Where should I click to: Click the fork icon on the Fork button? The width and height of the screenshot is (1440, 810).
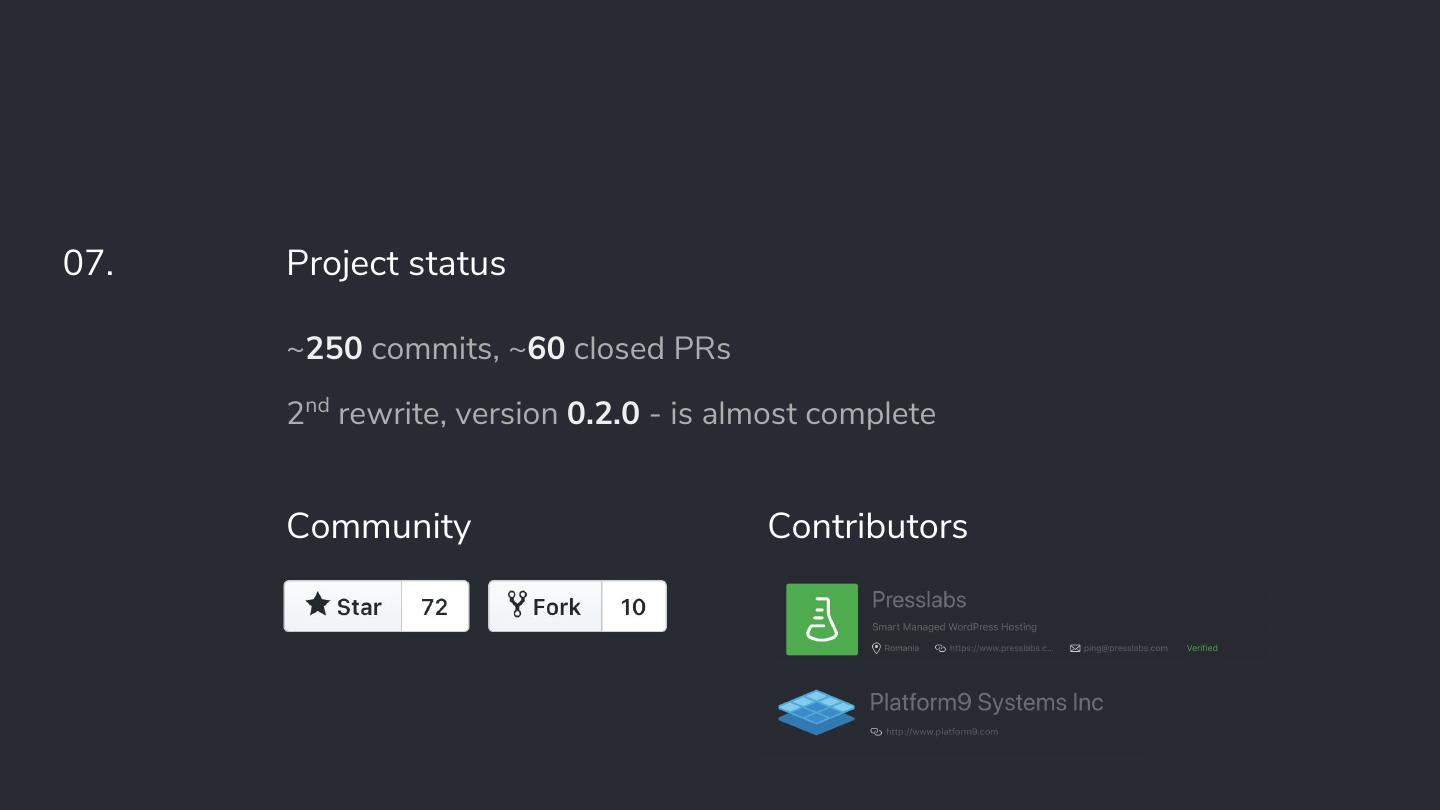pos(517,604)
